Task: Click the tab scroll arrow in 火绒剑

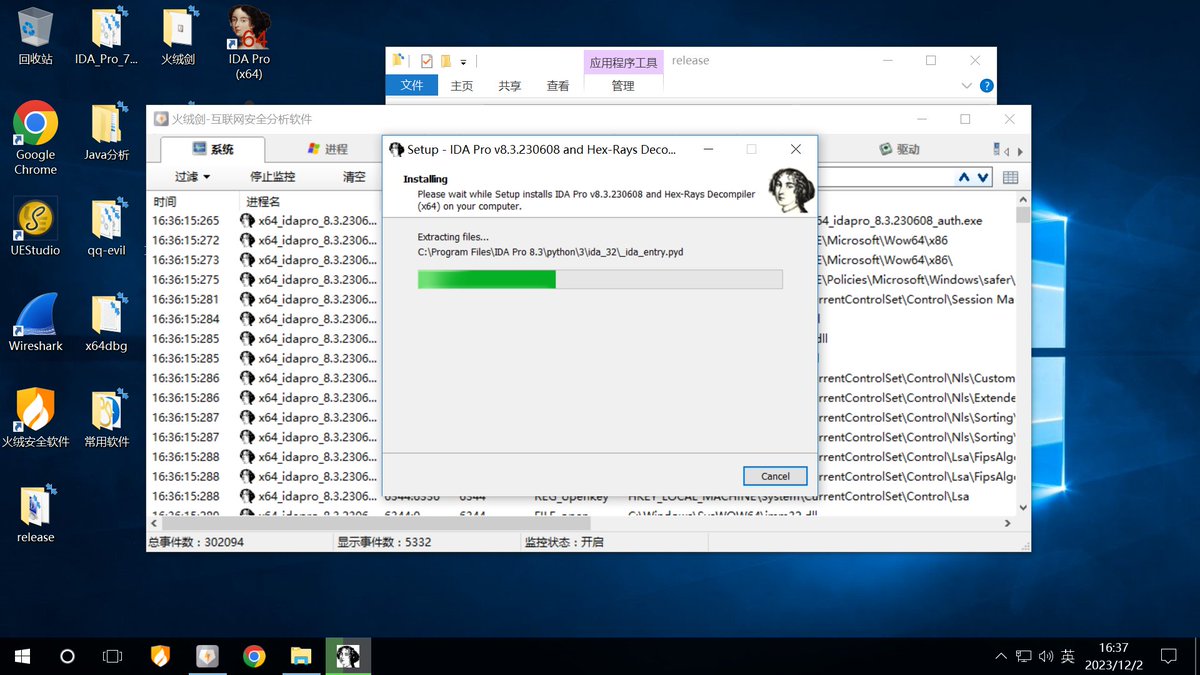Action: point(1020,150)
